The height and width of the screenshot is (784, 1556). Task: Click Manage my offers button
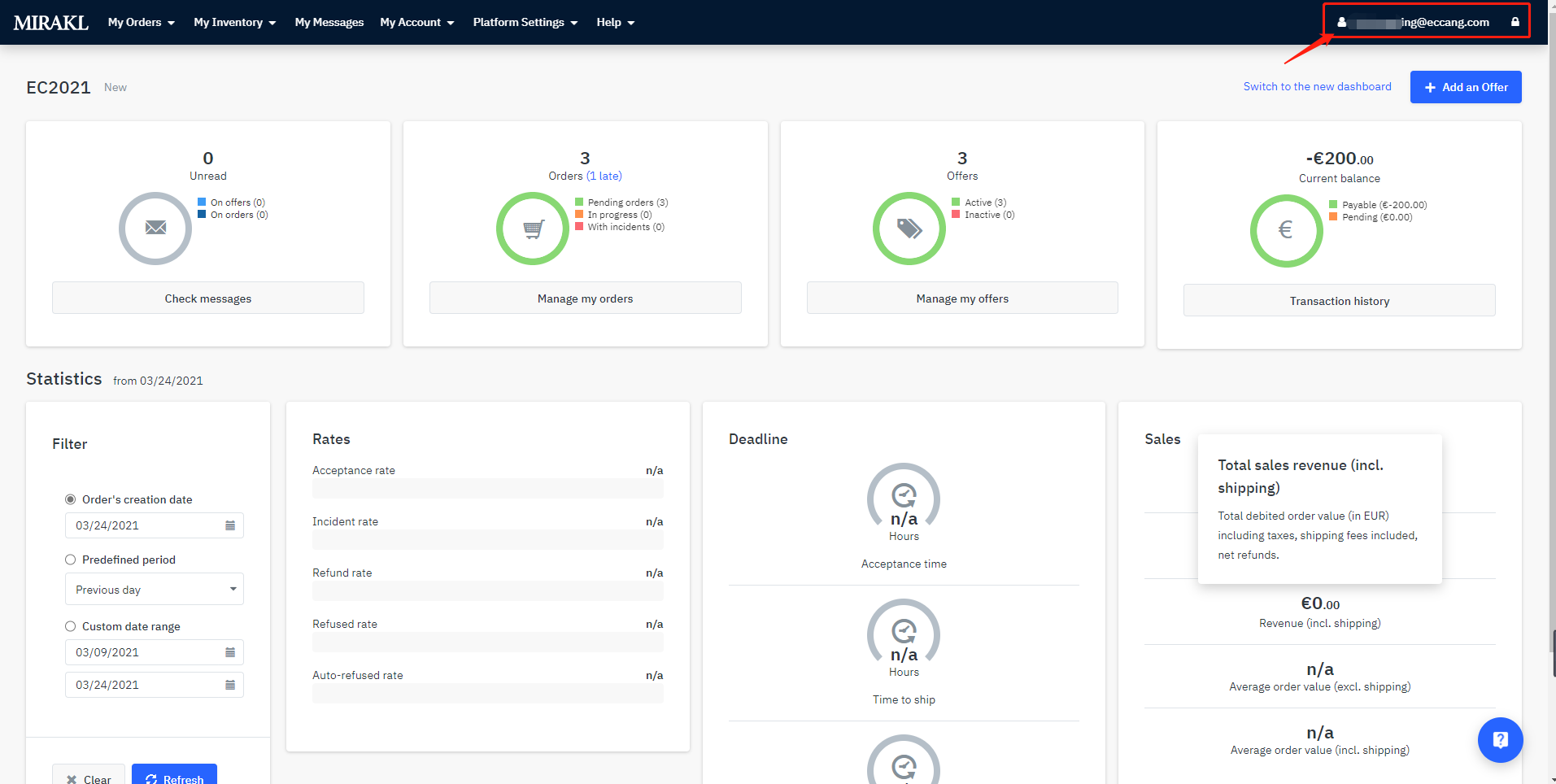point(962,298)
